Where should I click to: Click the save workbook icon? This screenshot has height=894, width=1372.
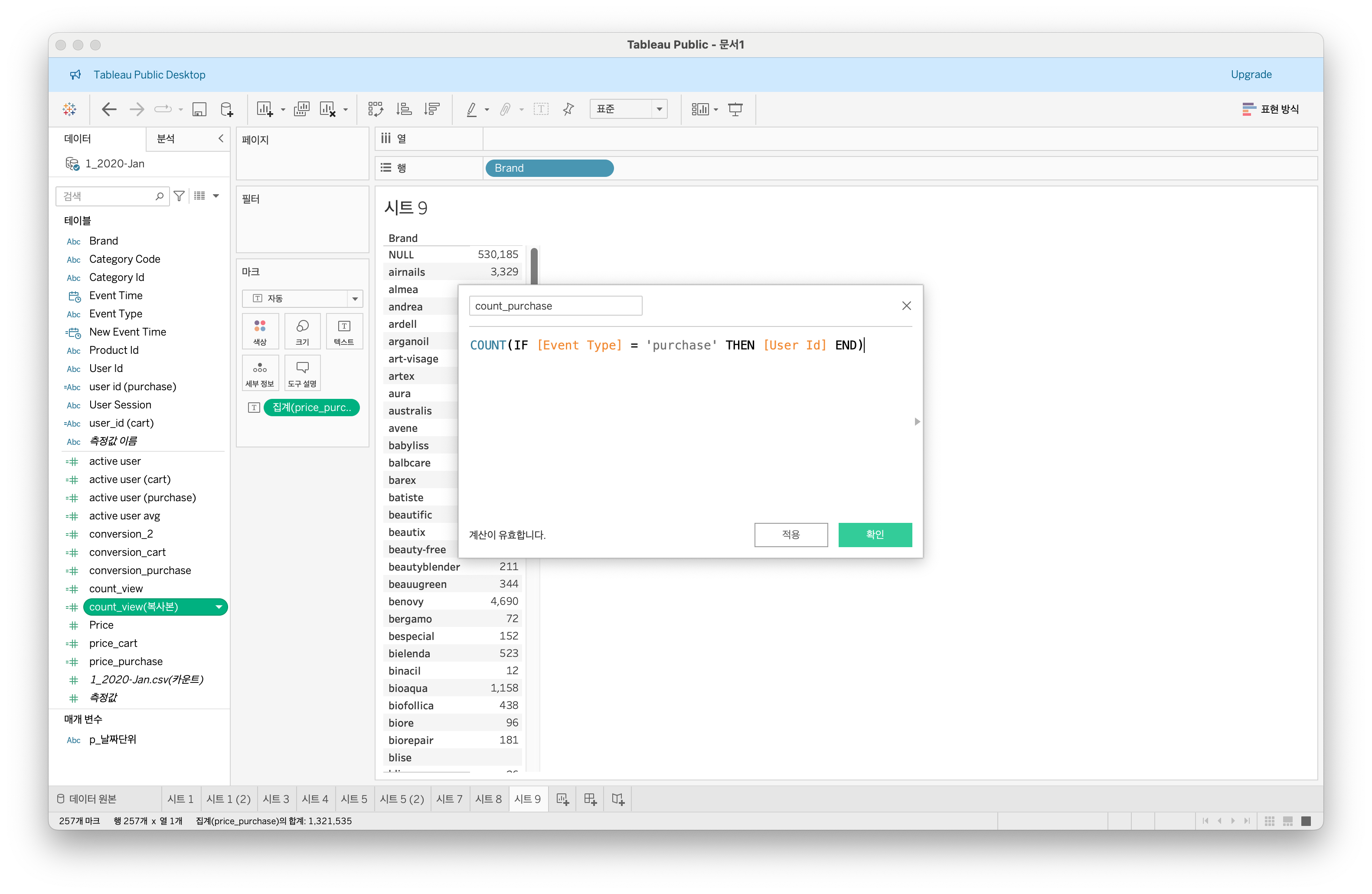pos(199,110)
